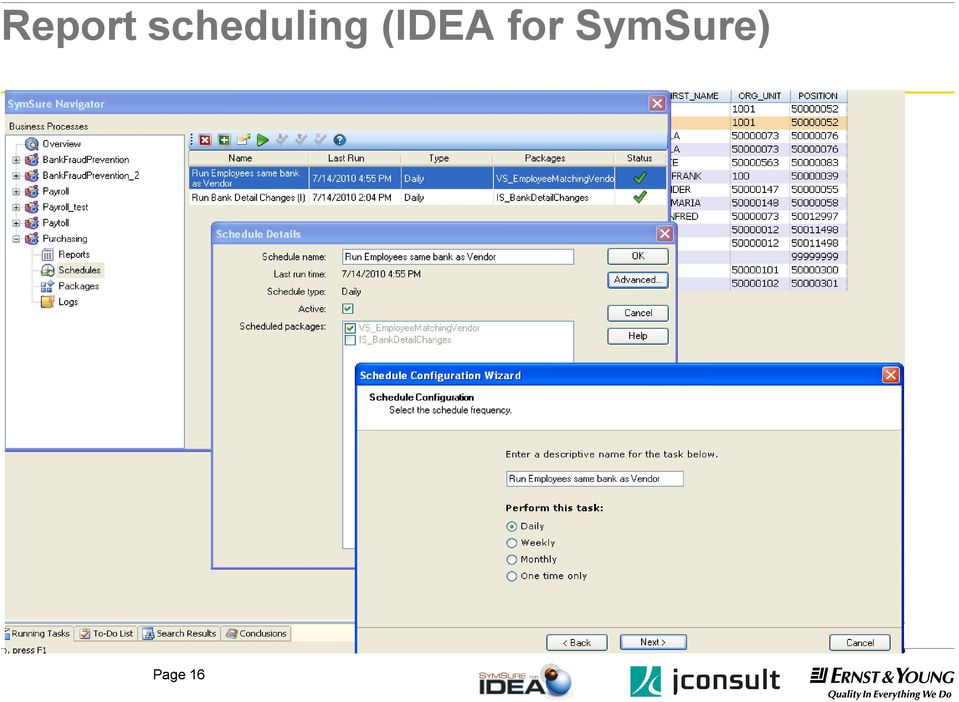Screen dimensions: 959x702
Task: Click the third greyed-out checkmark toolbar icon
Action: [320, 139]
